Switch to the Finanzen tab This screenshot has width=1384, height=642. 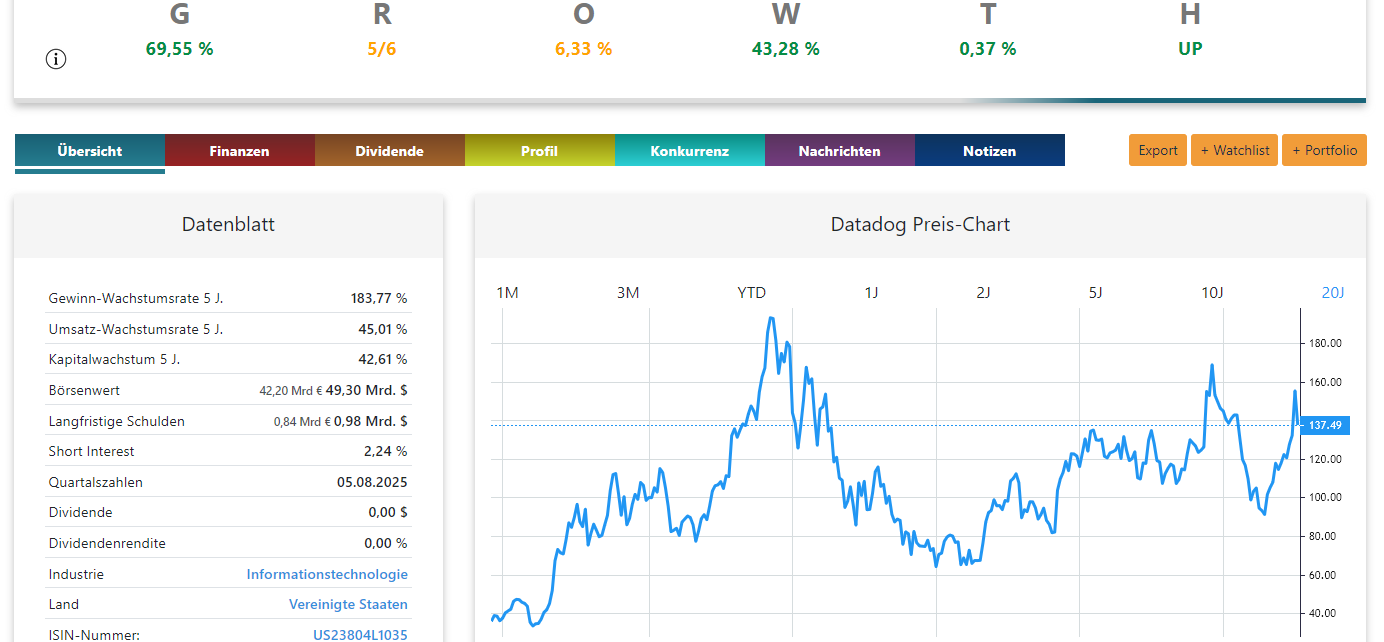click(x=240, y=151)
